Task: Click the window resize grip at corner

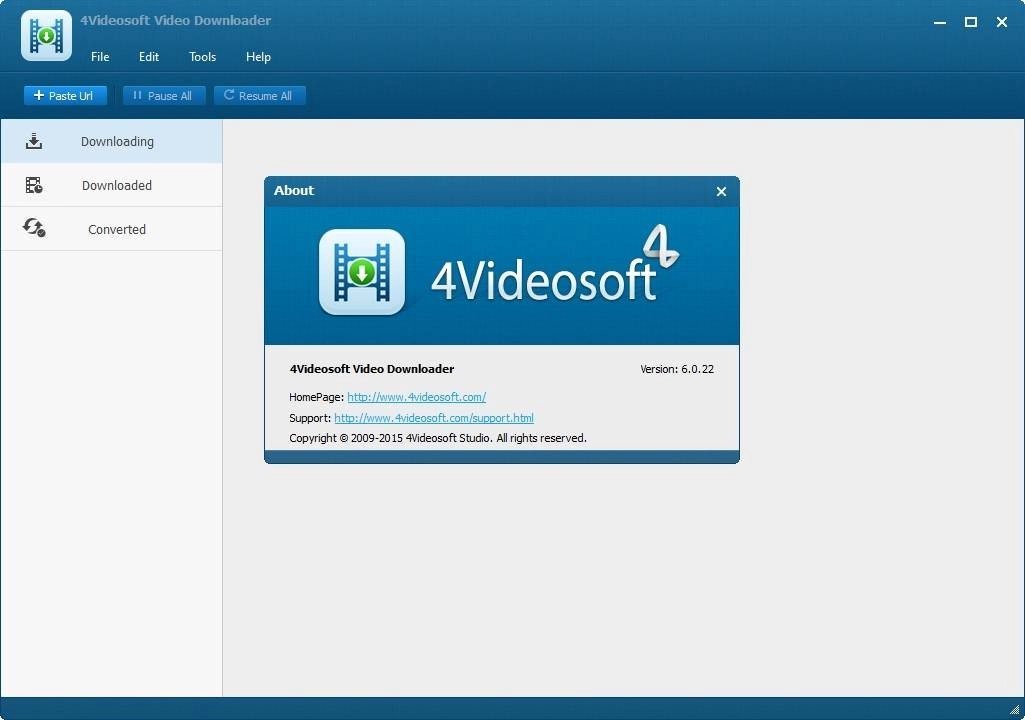Action: tap(1015, 710)
